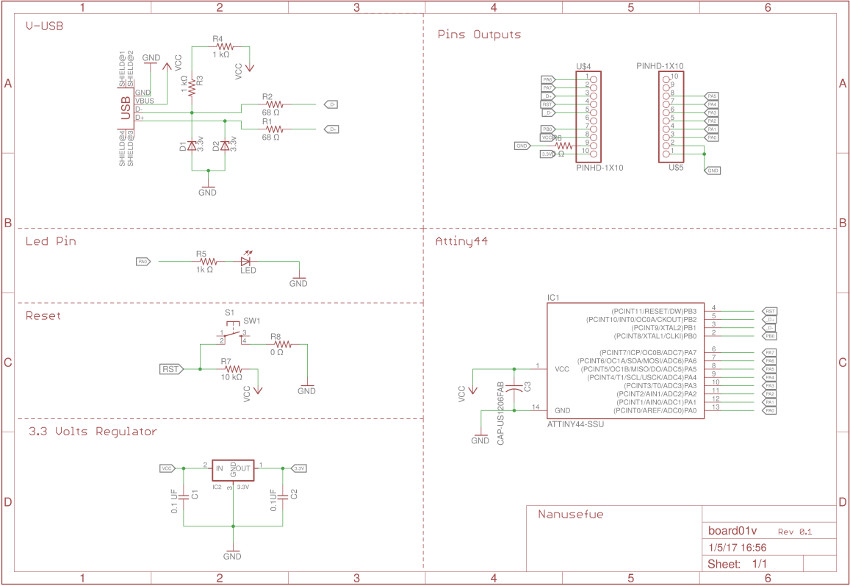Select the SW1 reset switch symbol
This screenshot has height=586, width=850.
[x=238, y=335]
